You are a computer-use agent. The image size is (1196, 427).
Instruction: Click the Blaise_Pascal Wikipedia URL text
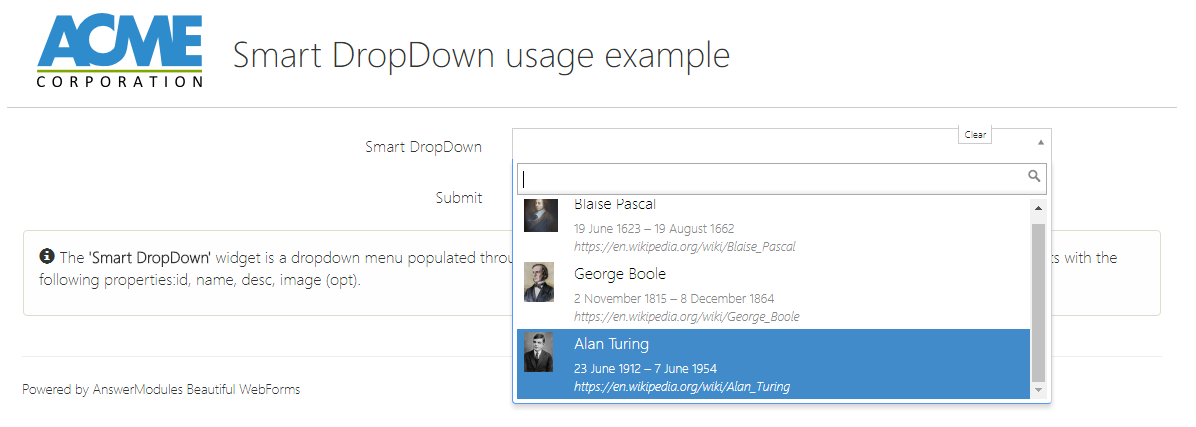coord(685,247)
